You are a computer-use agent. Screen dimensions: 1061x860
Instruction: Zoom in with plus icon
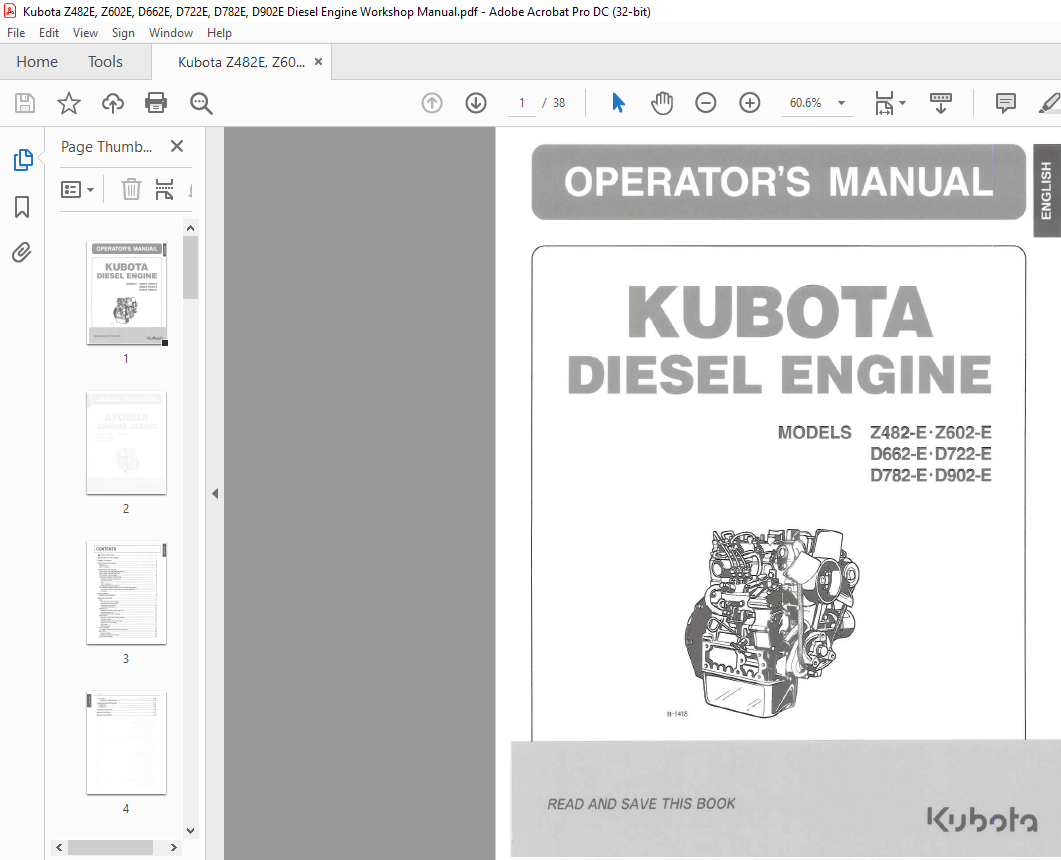click(750, 103)
